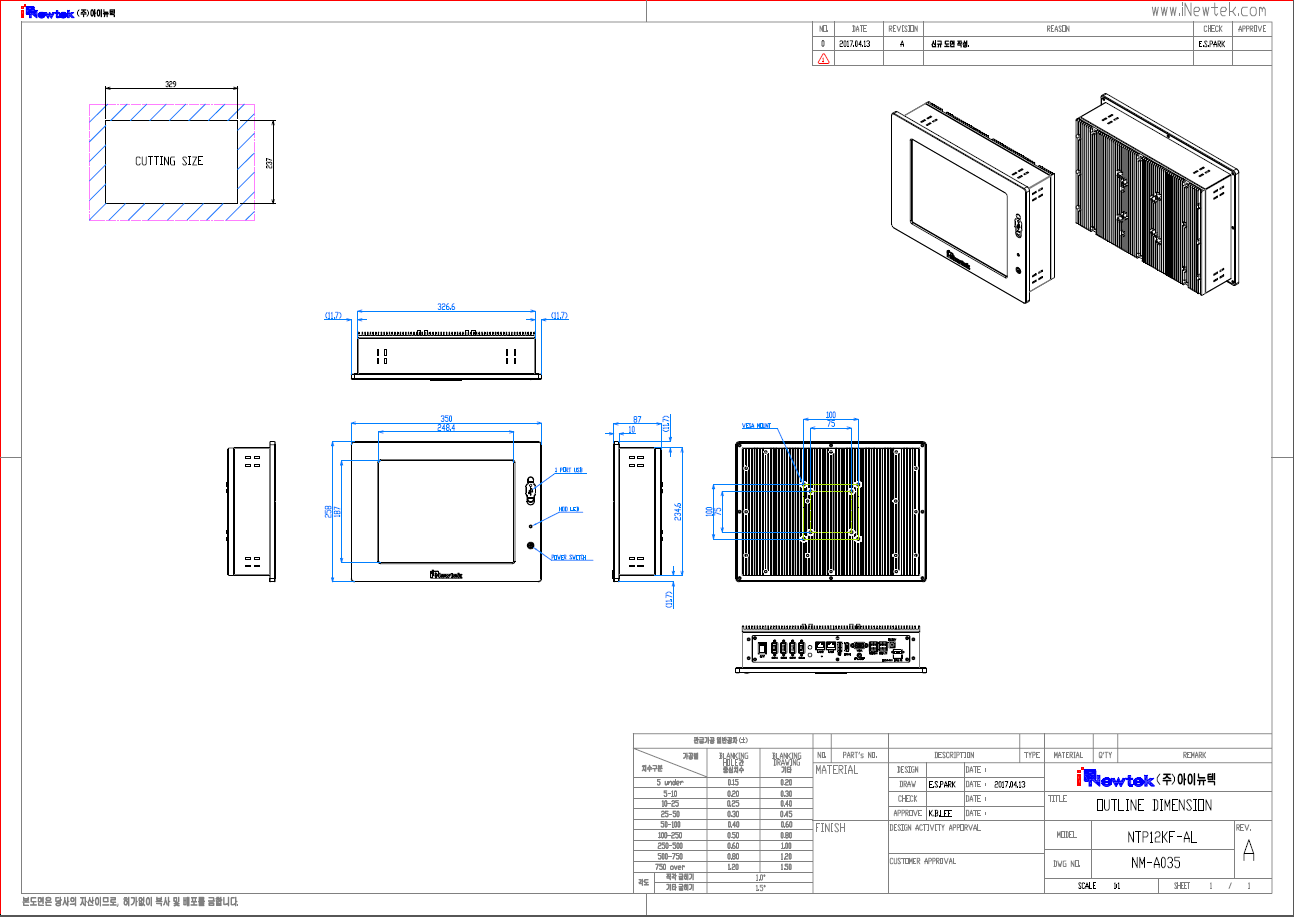Click the 'APPROVE' header in the revision table
The width and height of the screenshot is (1294, 917).
1252,29
